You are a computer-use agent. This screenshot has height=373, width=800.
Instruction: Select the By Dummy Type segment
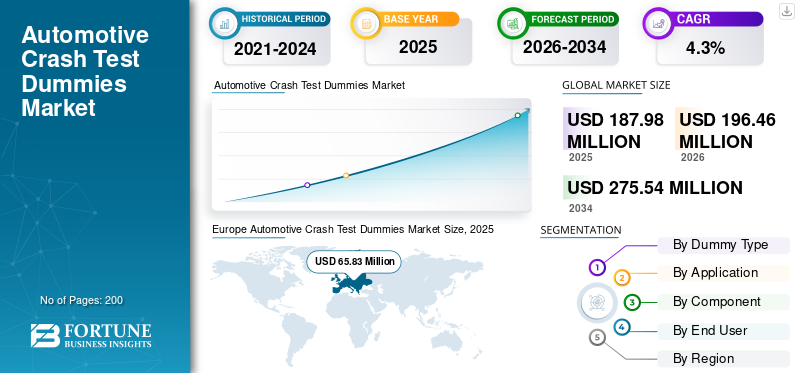[723, 245]
